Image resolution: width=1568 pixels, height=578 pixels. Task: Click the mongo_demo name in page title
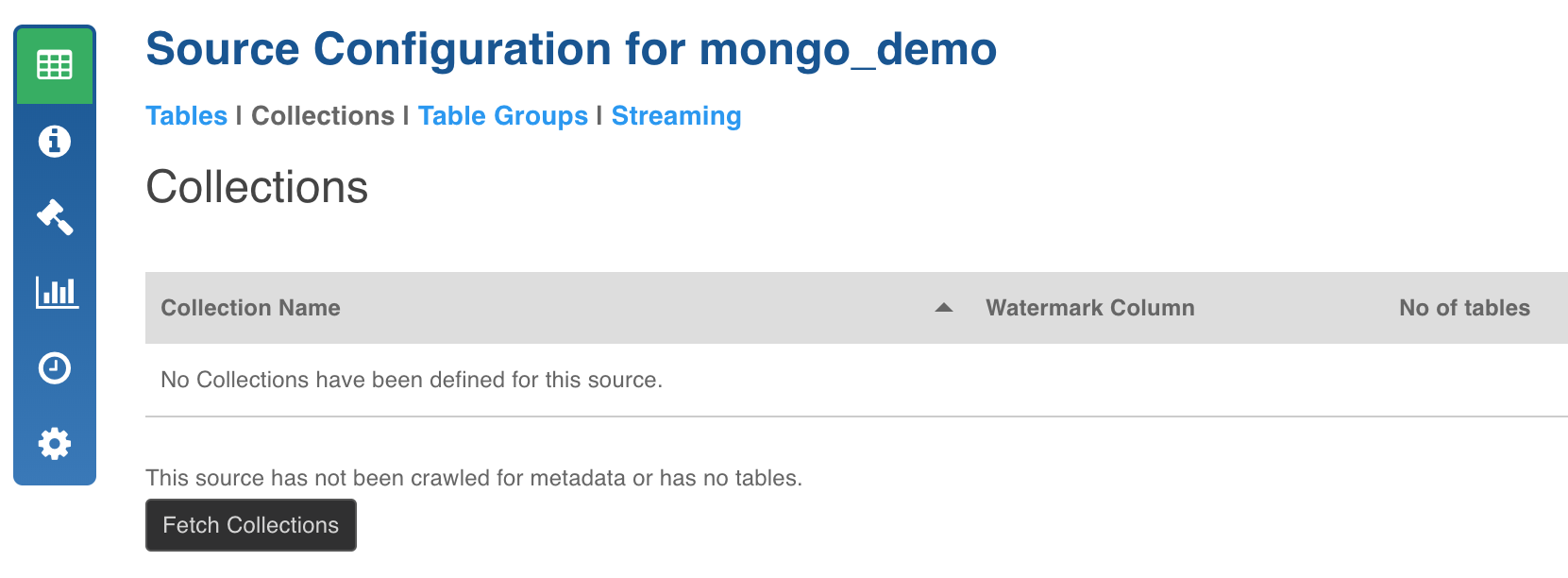(848, 49)
